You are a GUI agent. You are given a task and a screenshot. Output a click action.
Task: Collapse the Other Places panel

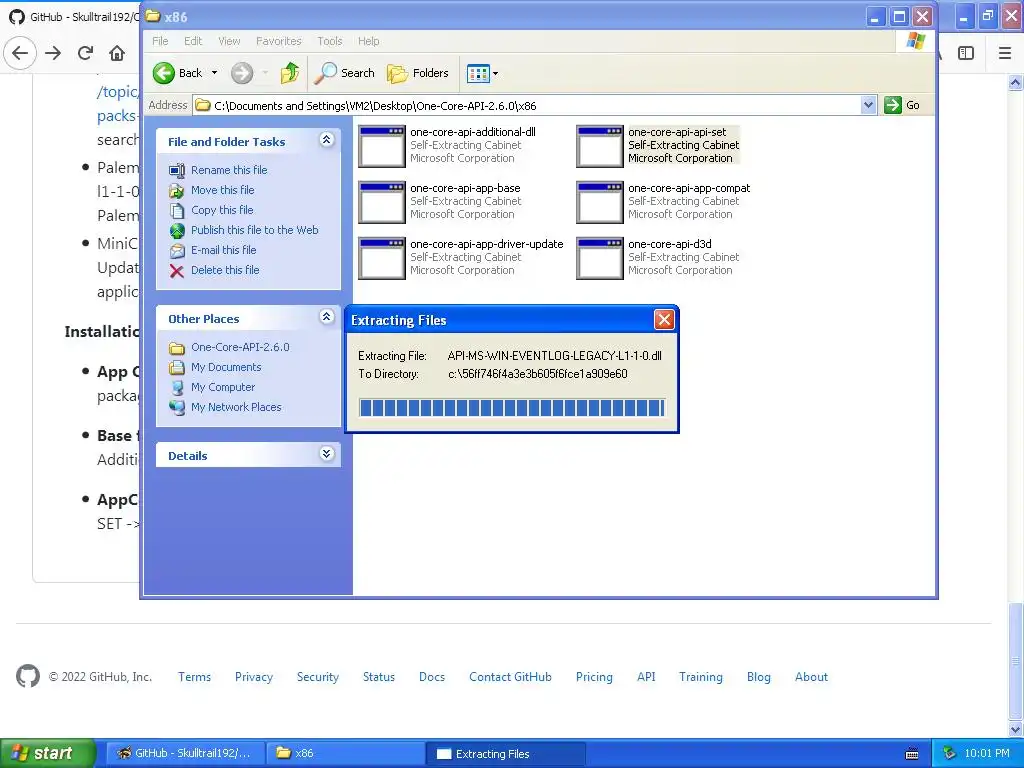point(327,317)
